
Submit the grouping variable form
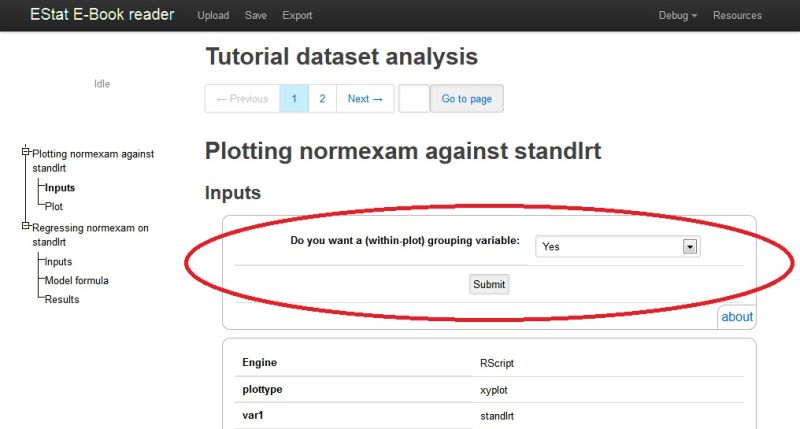[x=489, y=284]
